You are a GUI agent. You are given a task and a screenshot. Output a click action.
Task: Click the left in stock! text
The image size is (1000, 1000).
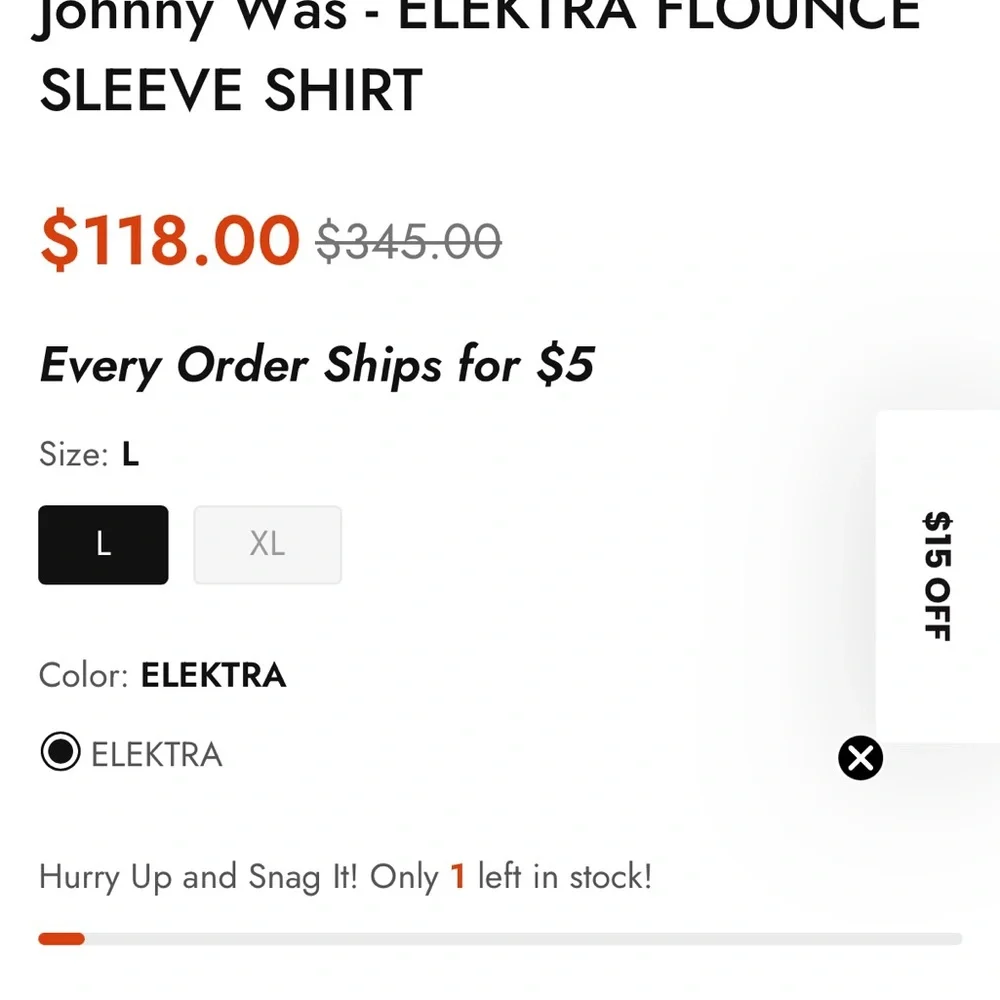(564, 877)
